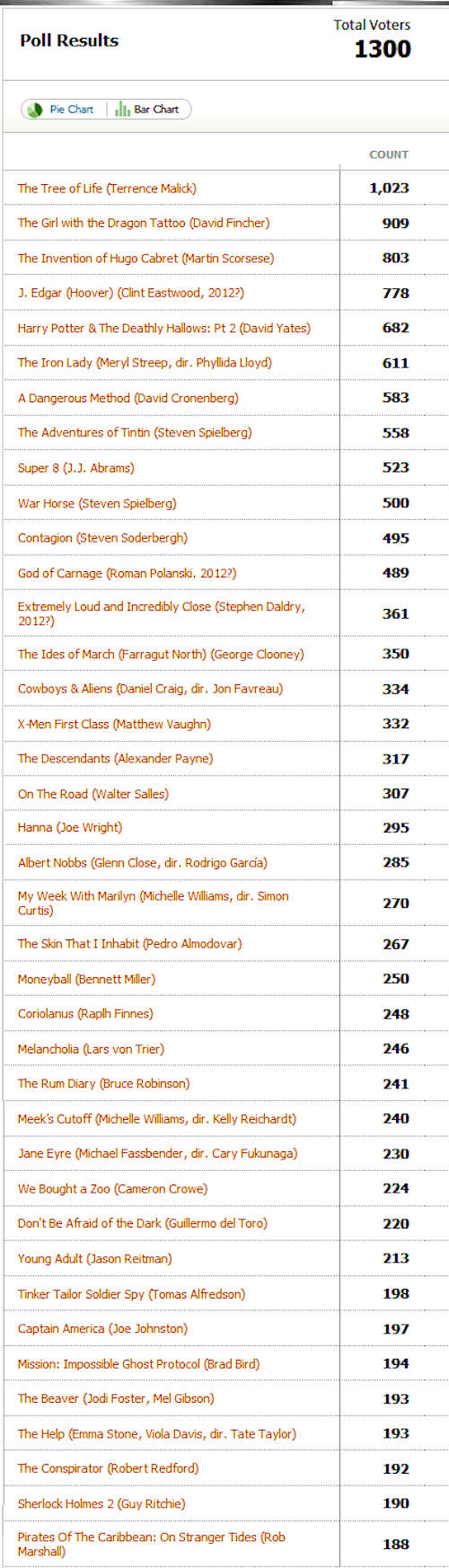
Task: Select the Sherlock Holmes 2 link
Action: pos(101,1503)
